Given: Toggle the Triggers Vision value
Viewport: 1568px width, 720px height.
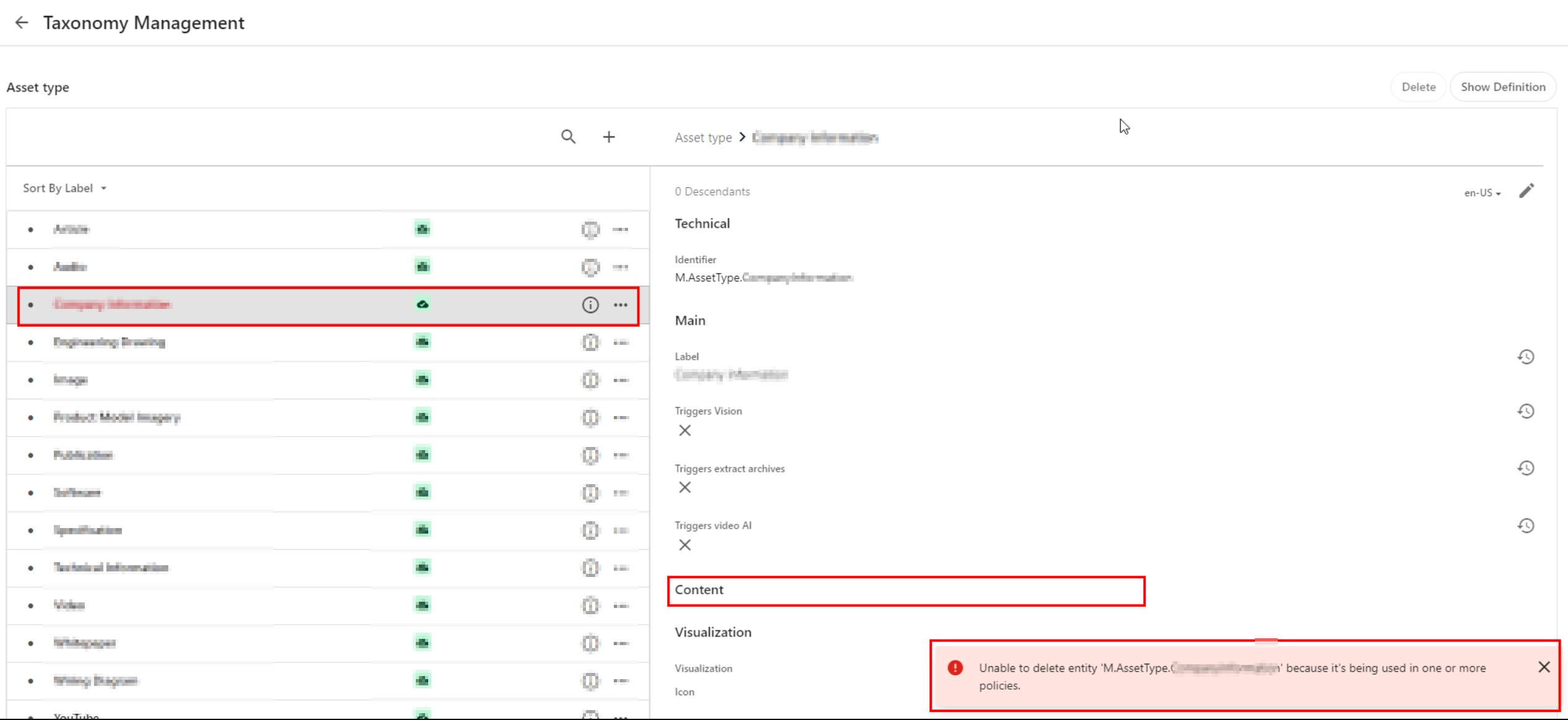Looking at the screenshot, I should (x=684, y=430).
